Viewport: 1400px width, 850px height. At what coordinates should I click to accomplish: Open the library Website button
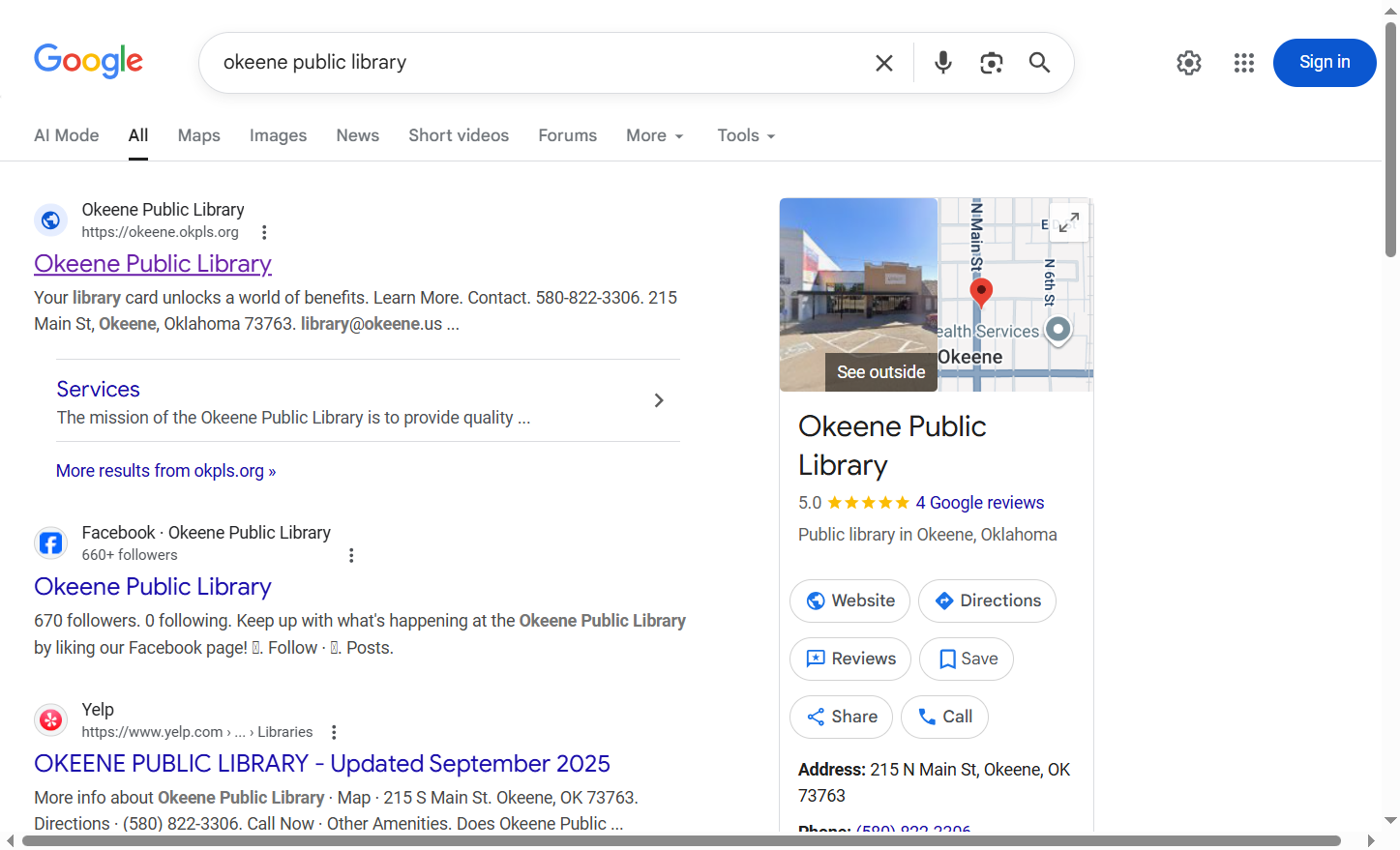click(x=849, y=601)
